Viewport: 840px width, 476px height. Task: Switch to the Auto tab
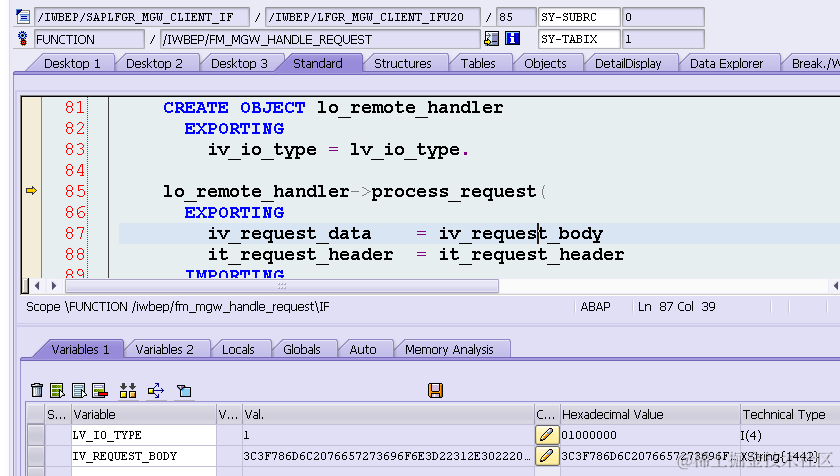[363, 350]
